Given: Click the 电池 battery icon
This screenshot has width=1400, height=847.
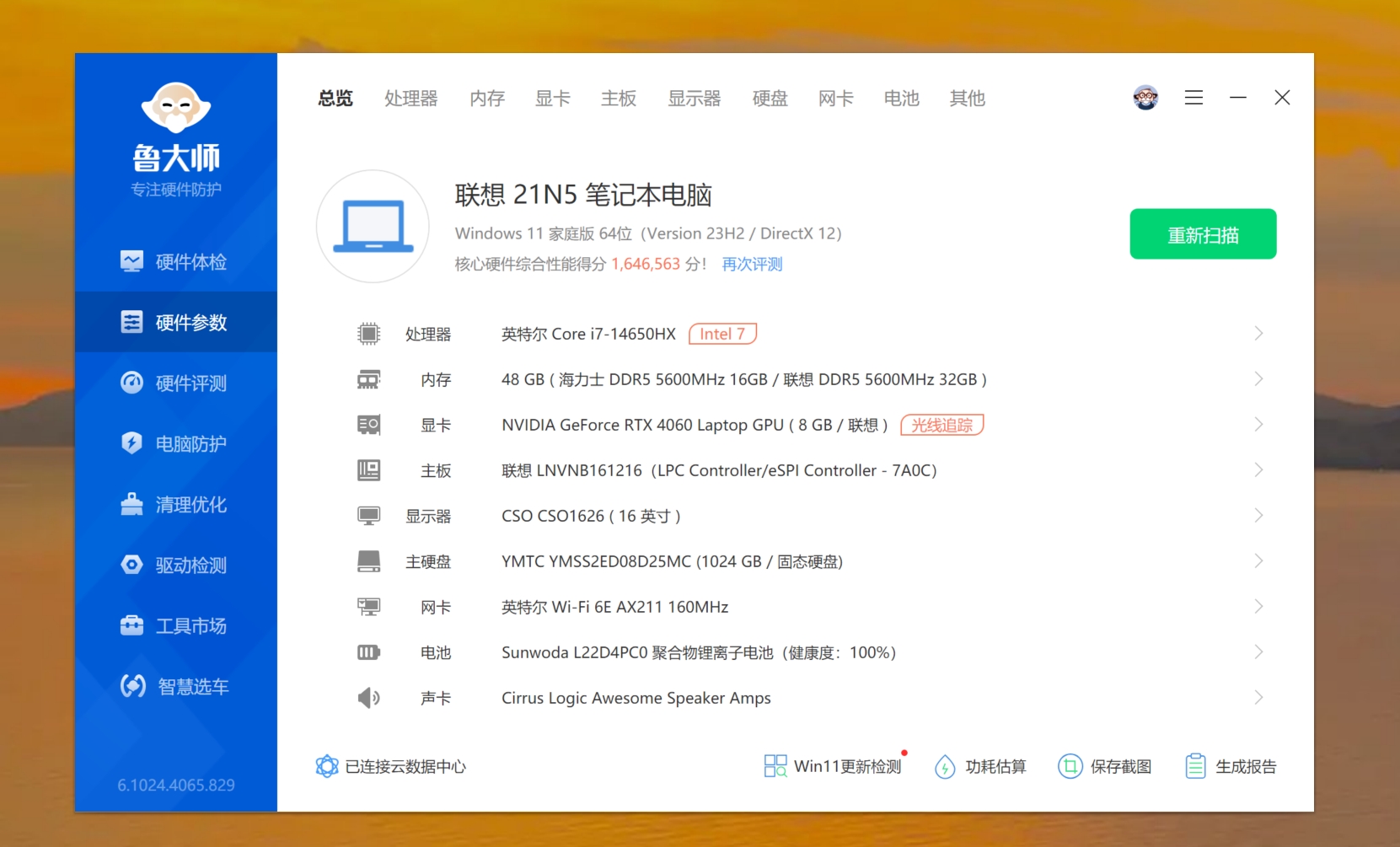Looking at the screenshot, I should tap(368, 652).
